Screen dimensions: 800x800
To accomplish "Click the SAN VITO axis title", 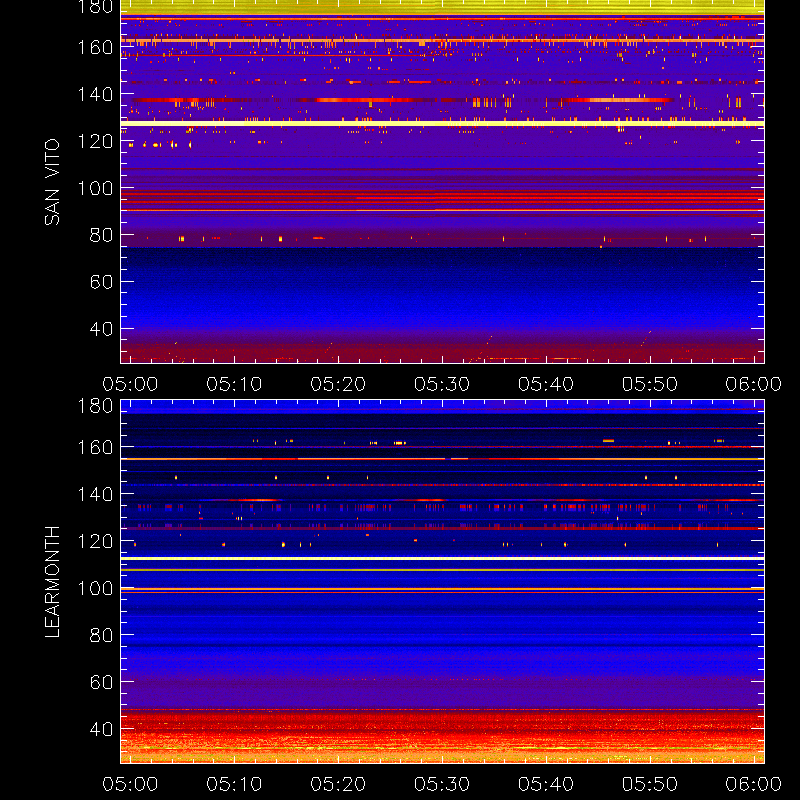I will (52, 182).
